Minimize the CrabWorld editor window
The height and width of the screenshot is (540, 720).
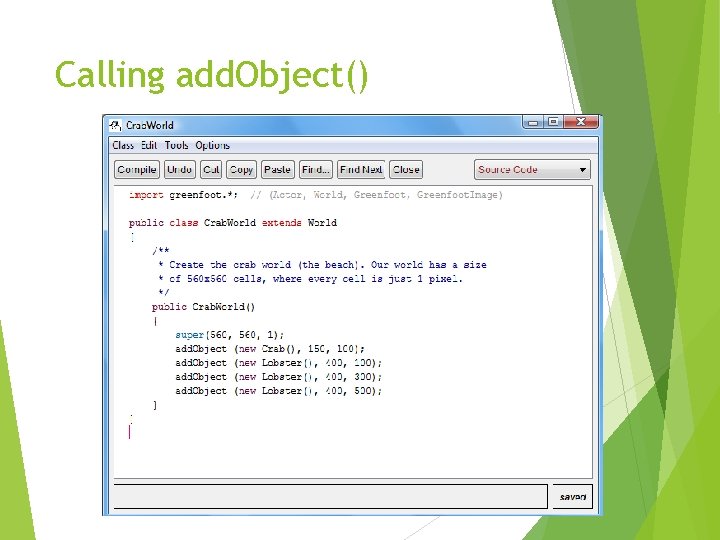tap(533, 122)
